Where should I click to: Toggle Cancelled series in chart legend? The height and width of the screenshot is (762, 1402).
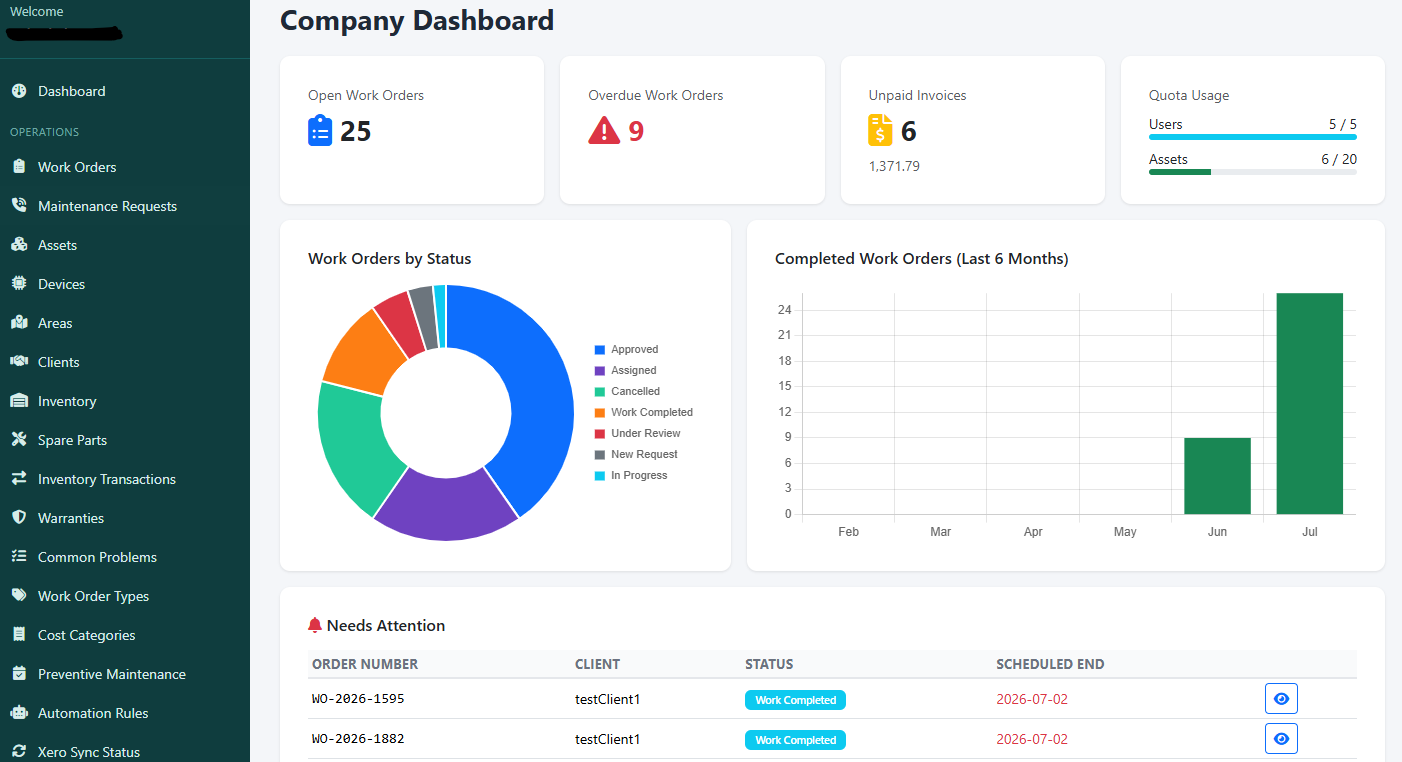[x=627, y=391]
